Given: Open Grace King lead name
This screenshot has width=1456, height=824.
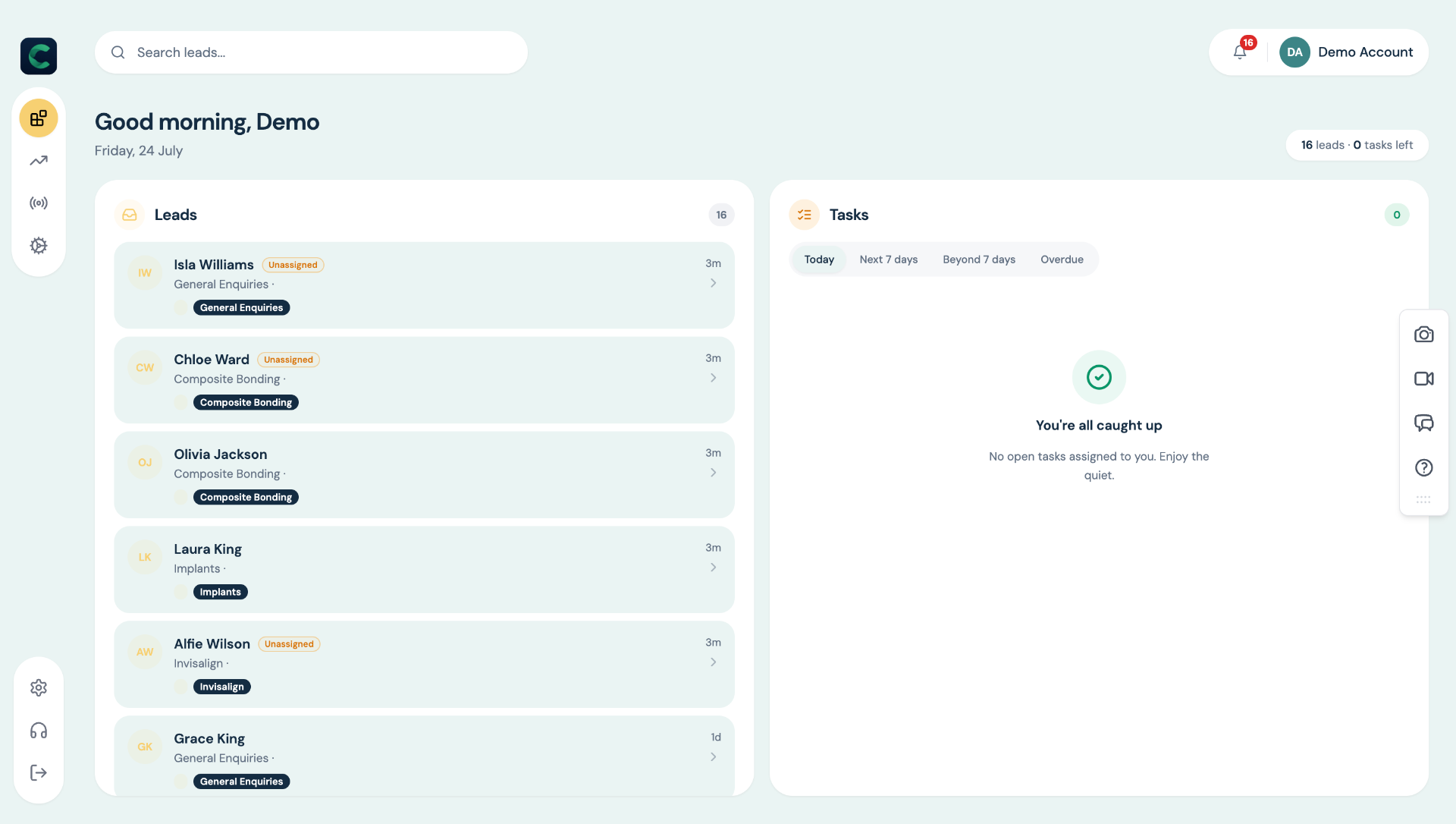Looking at the screenshot, I should pyautogui.click(x=209, y=739).
